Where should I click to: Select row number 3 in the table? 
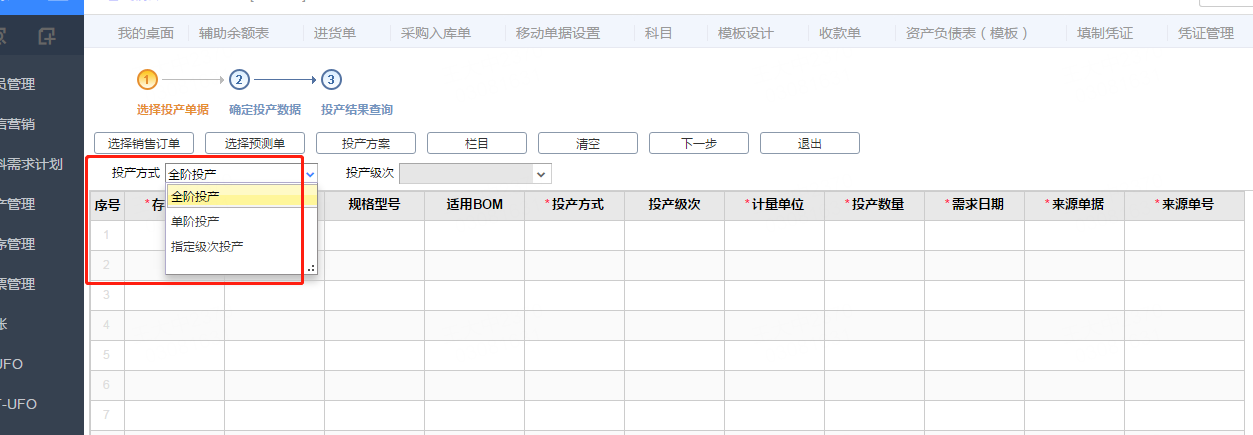pos(107,295)
